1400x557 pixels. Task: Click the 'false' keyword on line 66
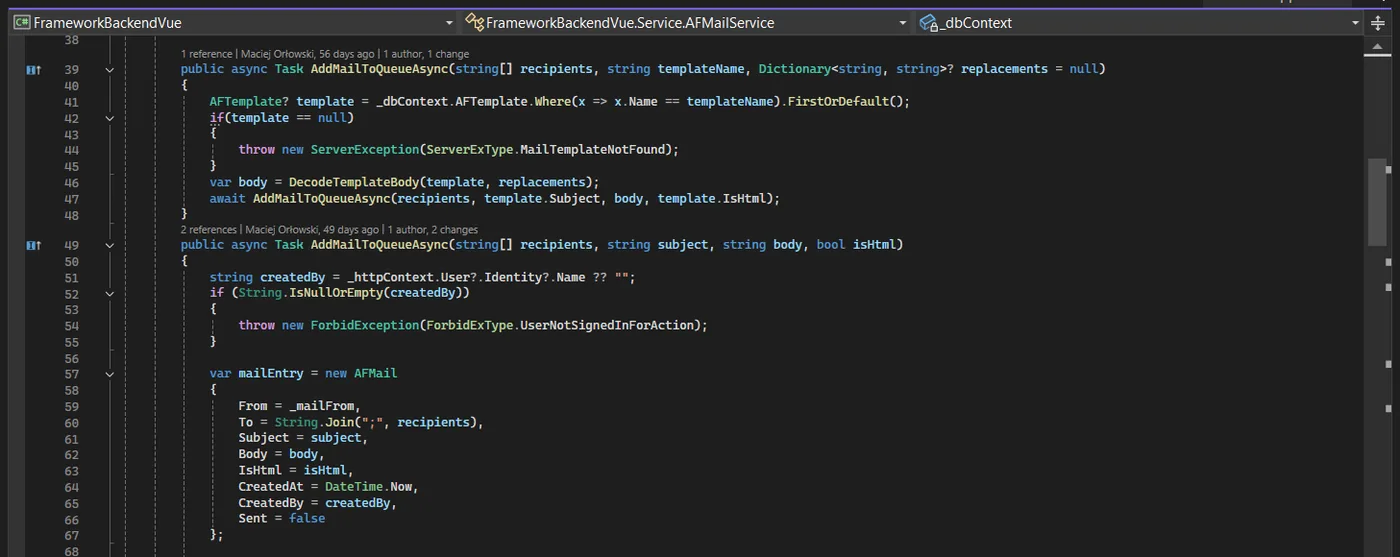[307, 519]
